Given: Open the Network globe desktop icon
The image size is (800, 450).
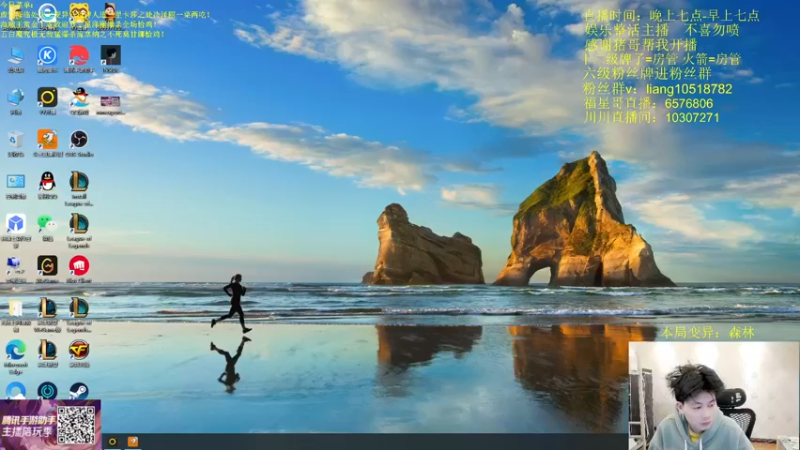Looking at the screenshot, I should click(15, 97).
